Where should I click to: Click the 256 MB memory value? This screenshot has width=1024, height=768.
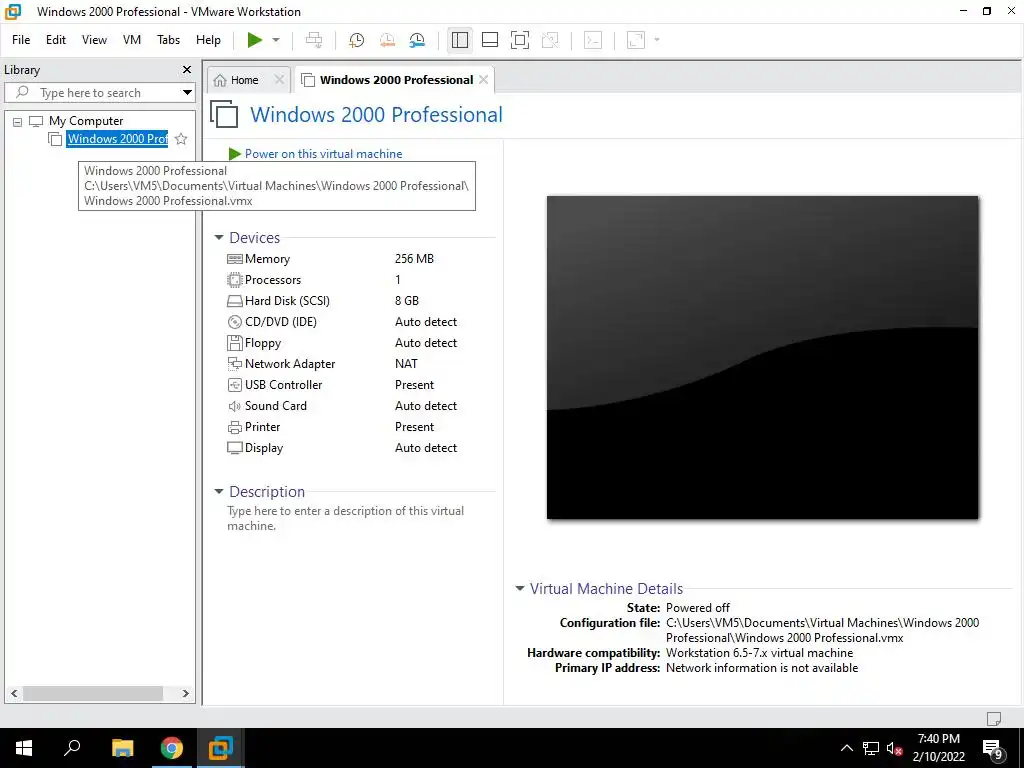pos(414,259)
